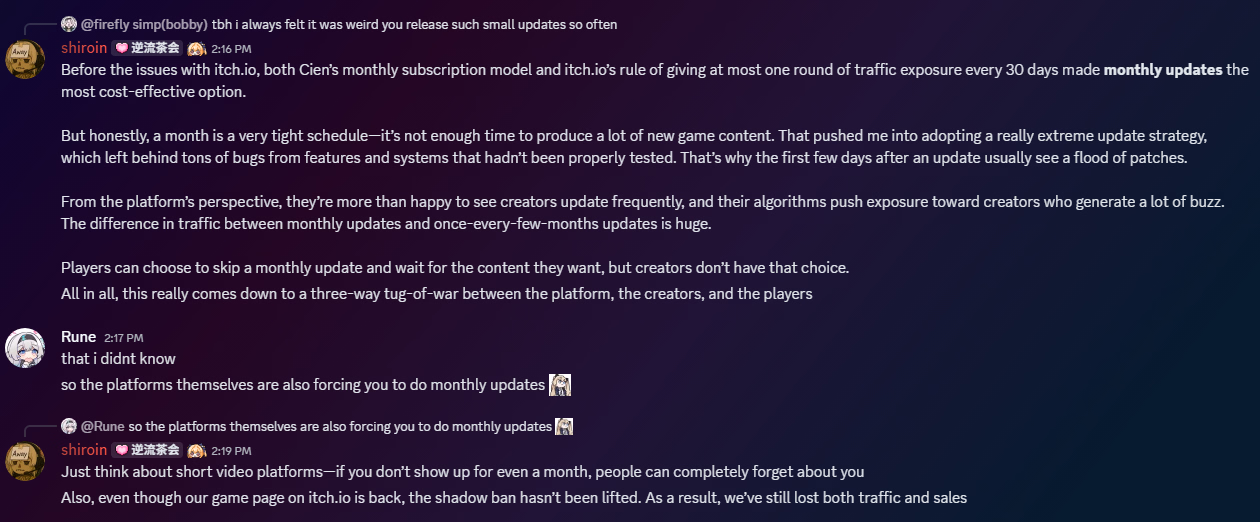Image resolution: width=1260 pixels, height=522 pixels.
Task: Click the 逆流茶会 server tag on the 2:16 PM message
Action: 147,48
